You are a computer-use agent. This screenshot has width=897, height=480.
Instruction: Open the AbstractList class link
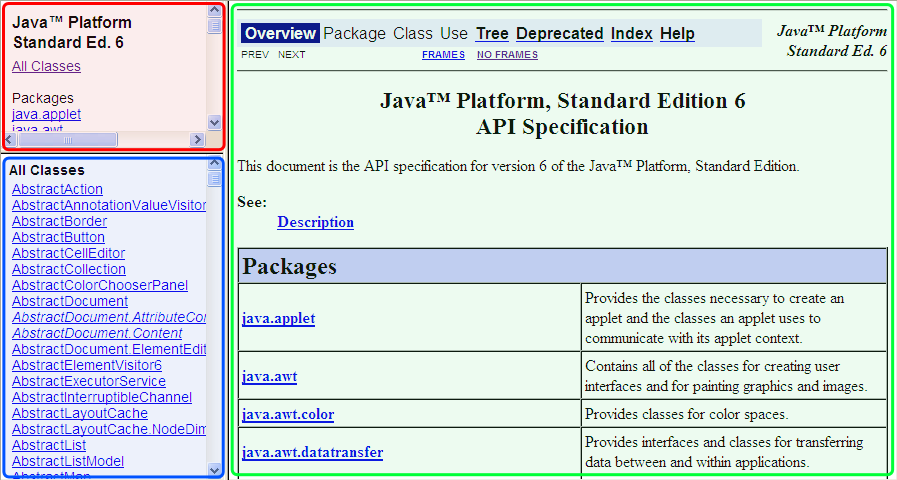[49, 446]
